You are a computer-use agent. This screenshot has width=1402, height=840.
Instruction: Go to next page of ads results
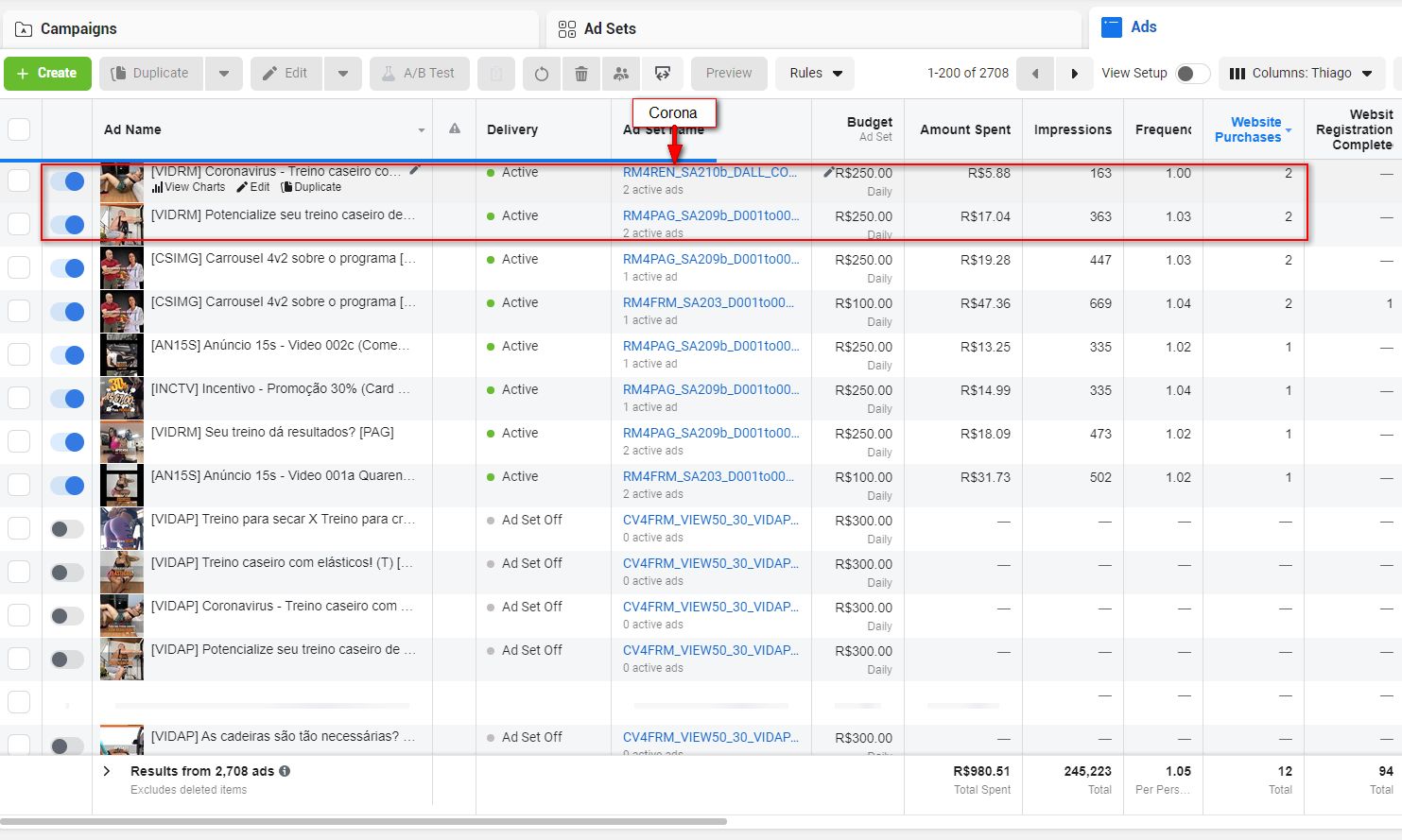[1074, 74]
